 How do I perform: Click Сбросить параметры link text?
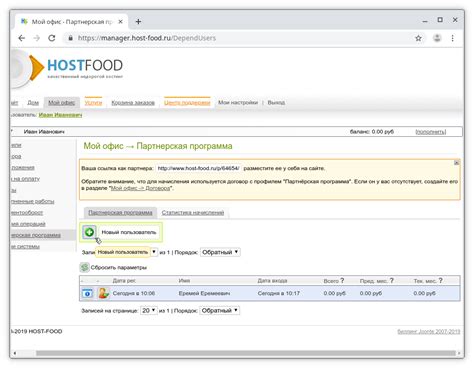[x=119, y=267]
